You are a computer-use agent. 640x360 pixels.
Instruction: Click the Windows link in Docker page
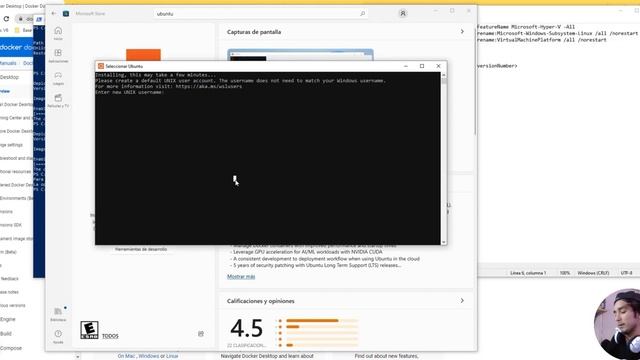(x=149, y=356)
